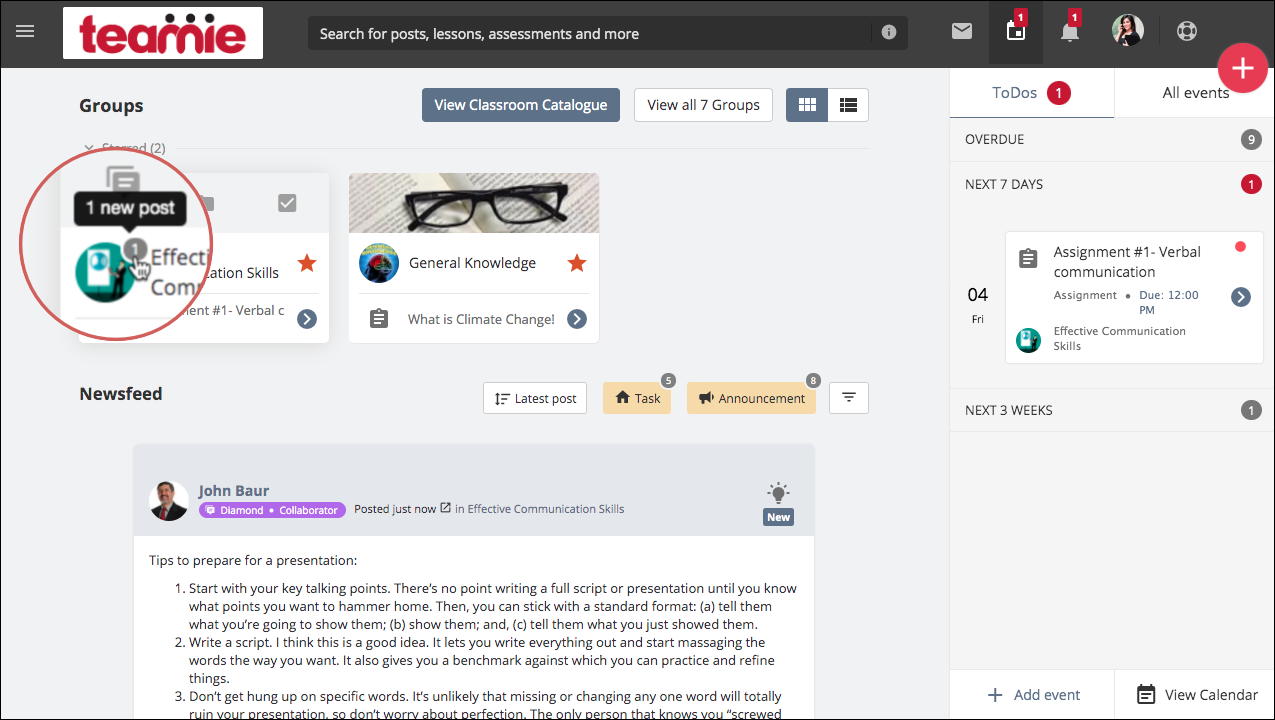Click the red plus create button
Image resolution: width=1275 pixels, height=720 pixels.
pyautogui.click(x=1243, y=68)
